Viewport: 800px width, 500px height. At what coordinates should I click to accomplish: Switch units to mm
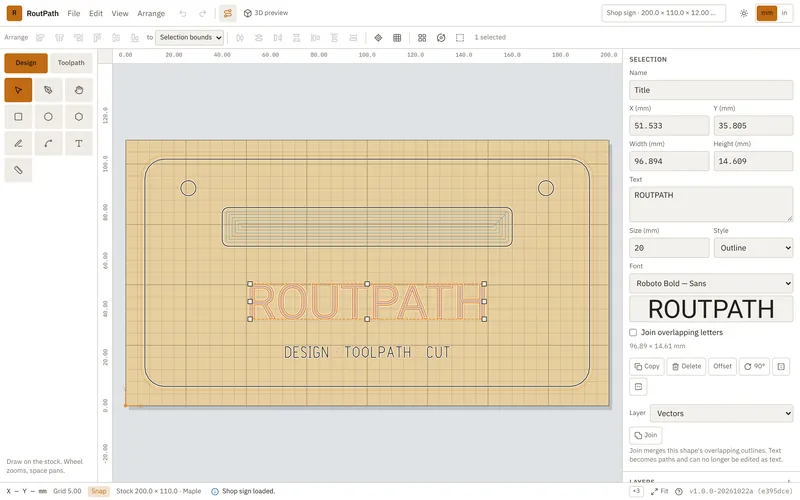pos(766,13)
